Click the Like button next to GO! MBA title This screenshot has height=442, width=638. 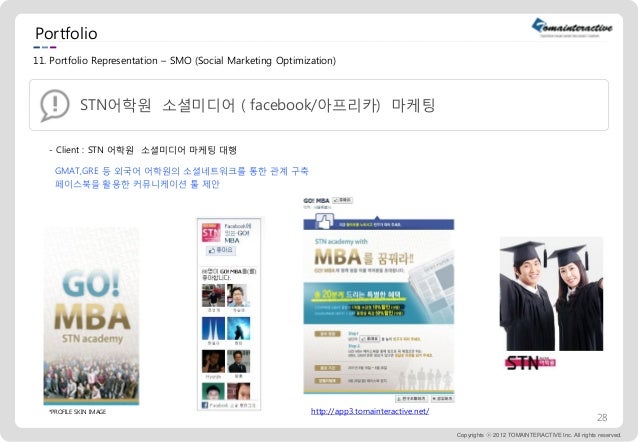(x=342, y=200)
